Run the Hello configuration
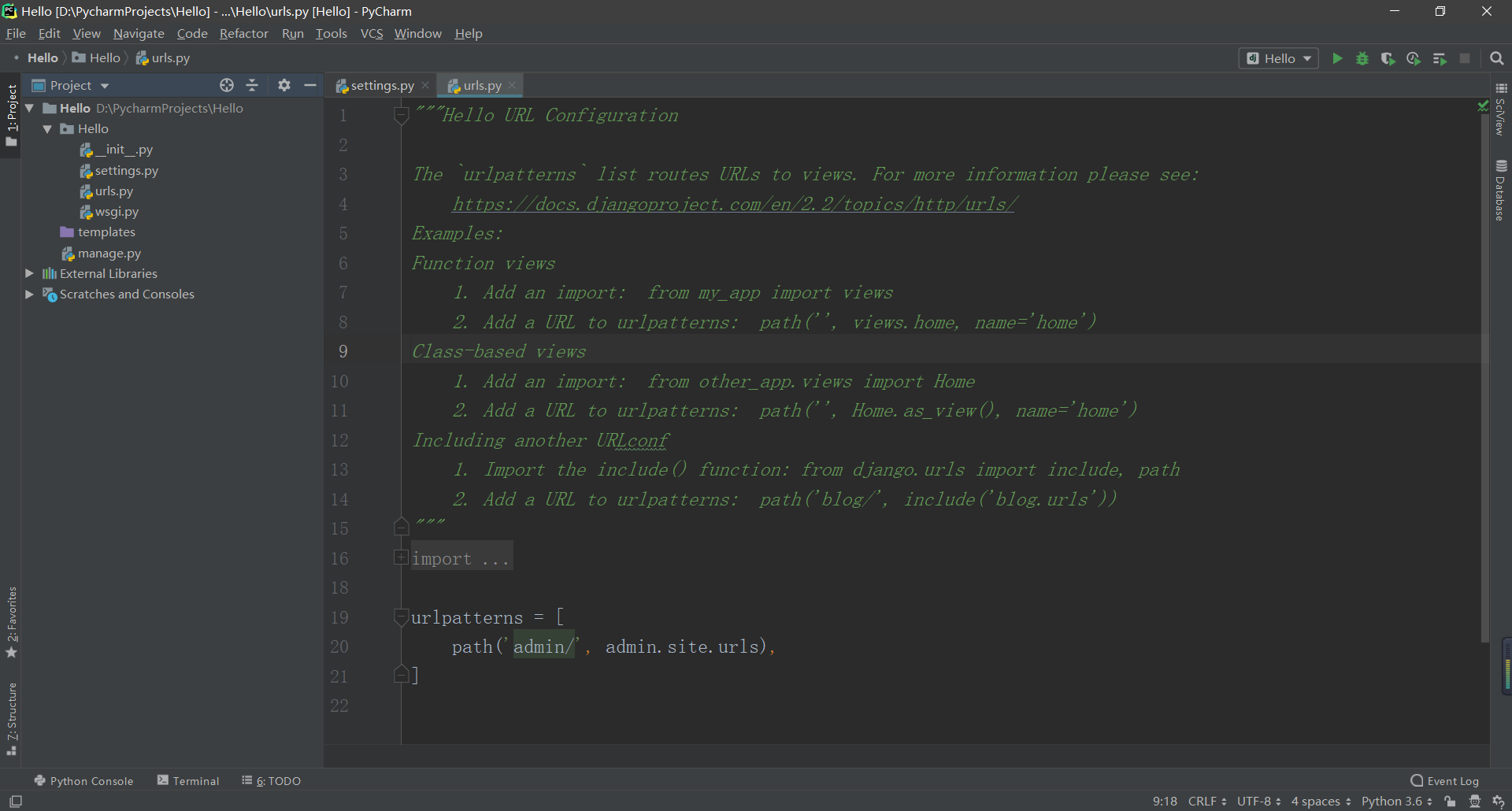 click(1336, 58)
